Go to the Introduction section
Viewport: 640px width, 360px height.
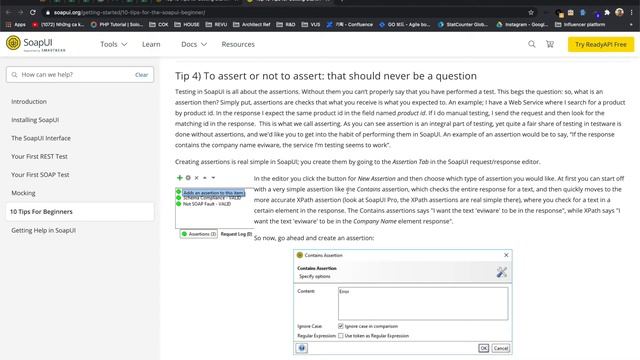29,101
